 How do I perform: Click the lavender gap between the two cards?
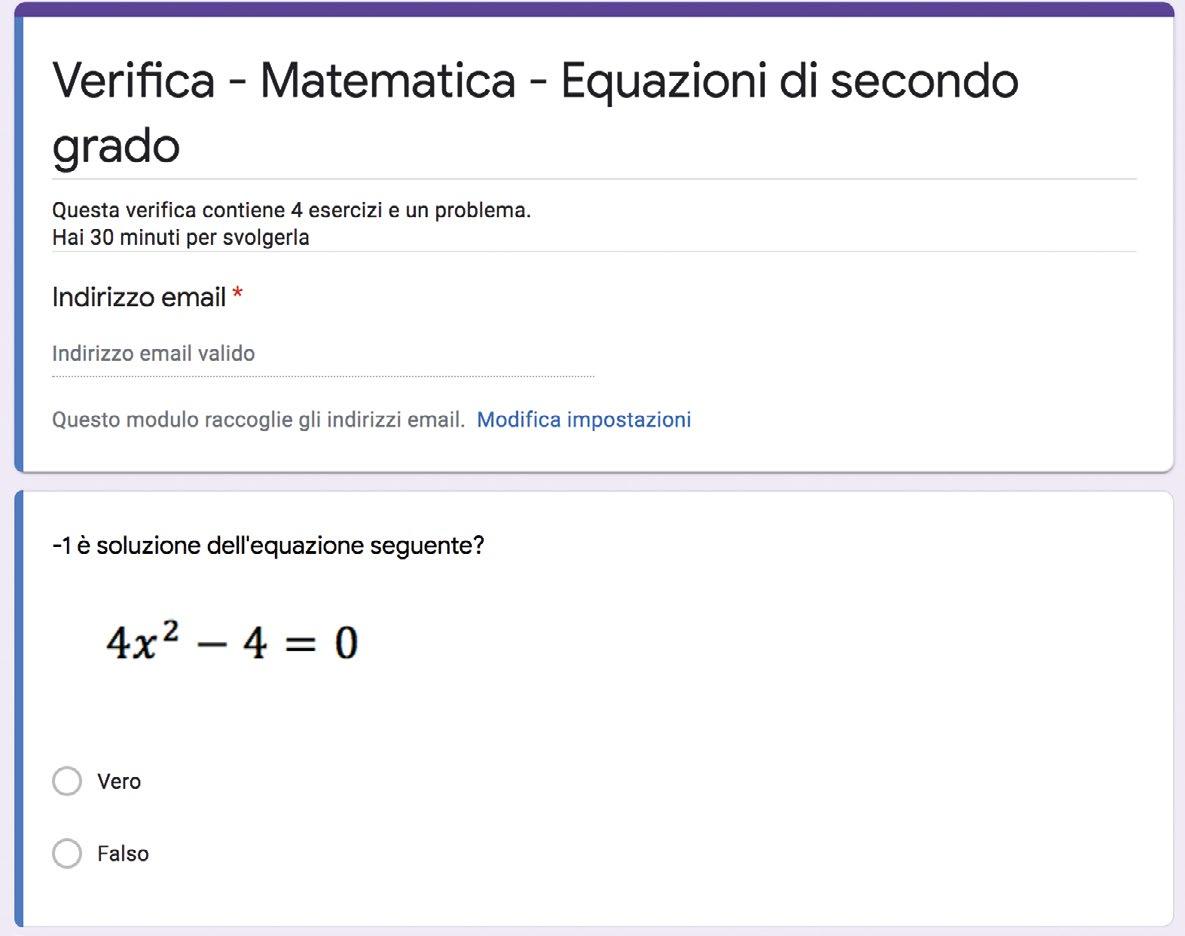pyautogui.click(x=593, y=482)
